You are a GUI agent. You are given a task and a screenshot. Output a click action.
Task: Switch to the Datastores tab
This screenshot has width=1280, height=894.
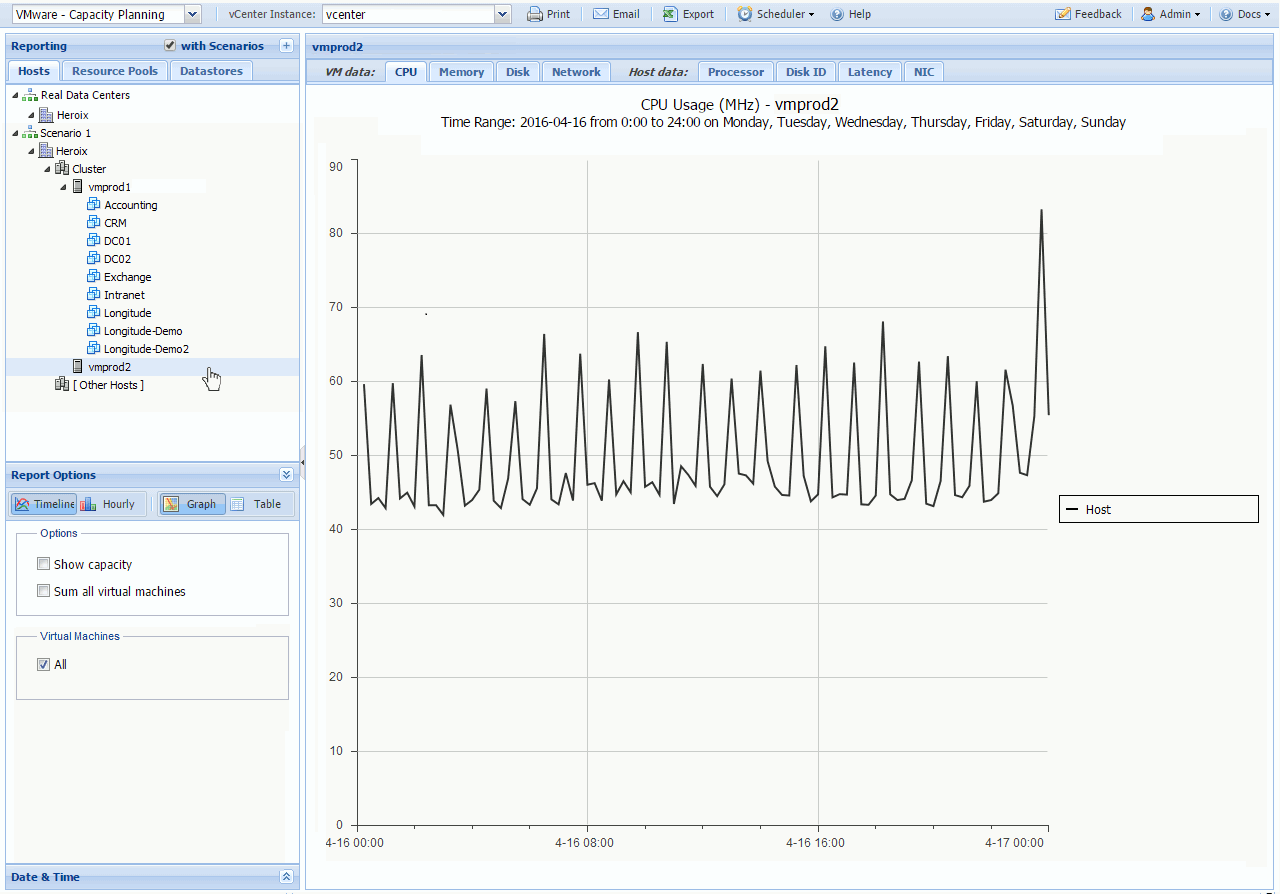click(x=211, y=71)
